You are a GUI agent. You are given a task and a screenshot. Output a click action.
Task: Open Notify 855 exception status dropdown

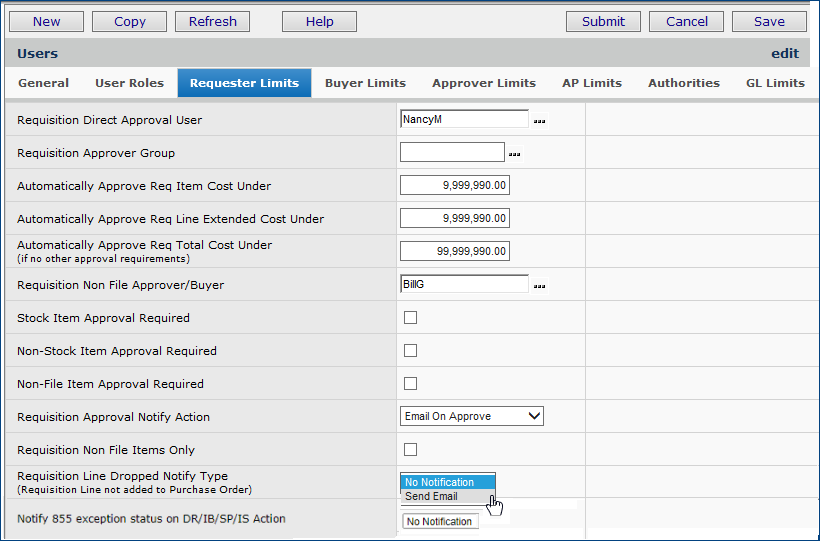(x=440, y=521)
